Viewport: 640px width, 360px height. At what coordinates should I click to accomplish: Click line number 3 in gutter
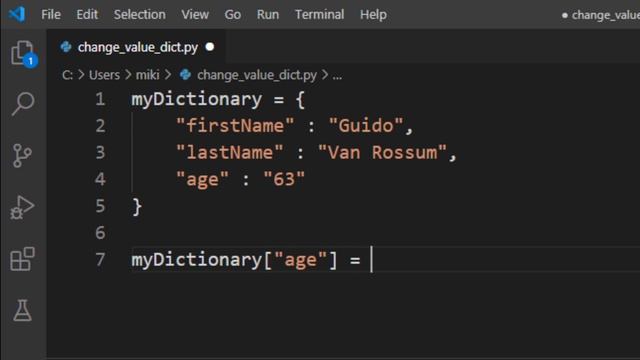click(x=100, y=153)
